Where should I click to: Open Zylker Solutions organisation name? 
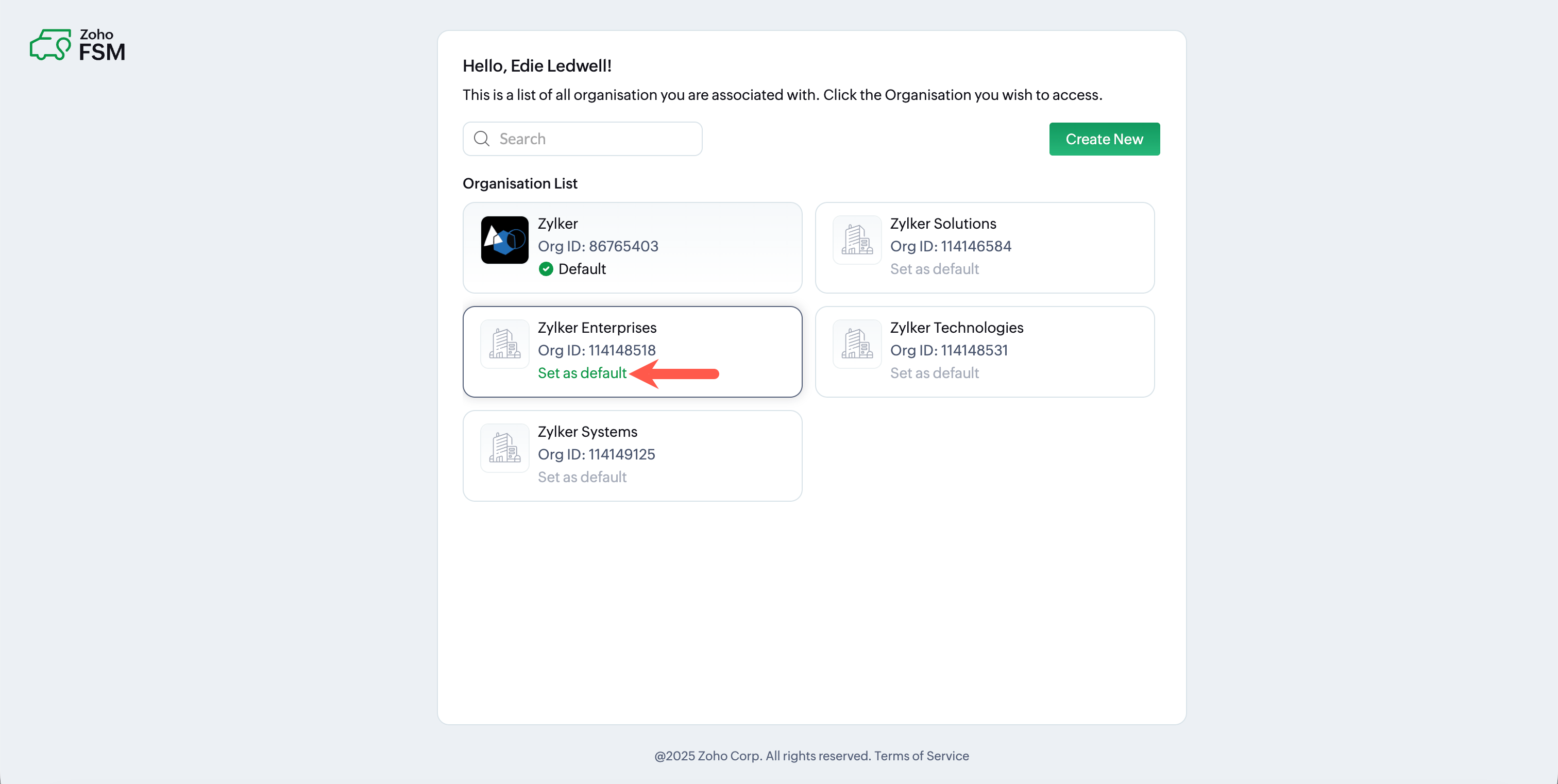pos(942,224)
